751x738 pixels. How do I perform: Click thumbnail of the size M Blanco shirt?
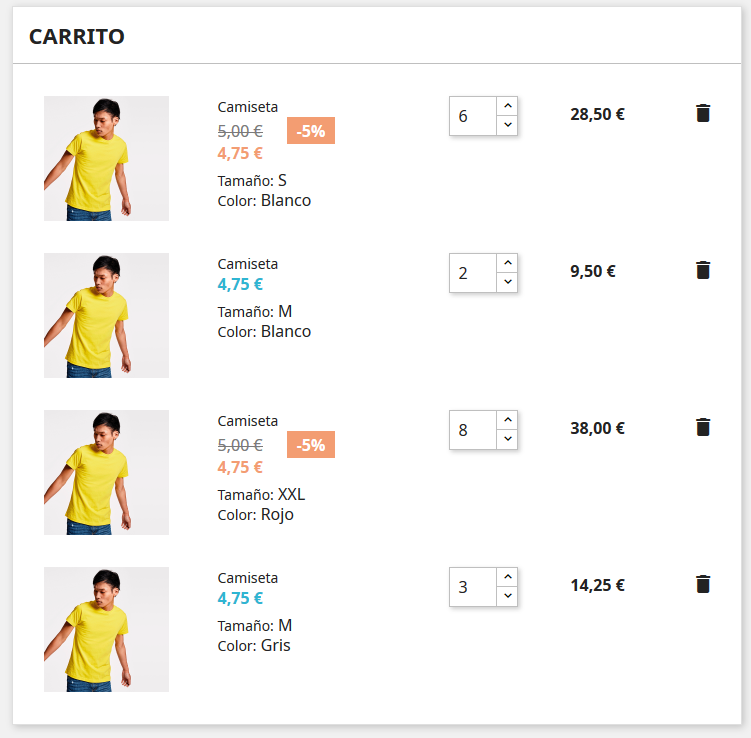click(106, 315)
